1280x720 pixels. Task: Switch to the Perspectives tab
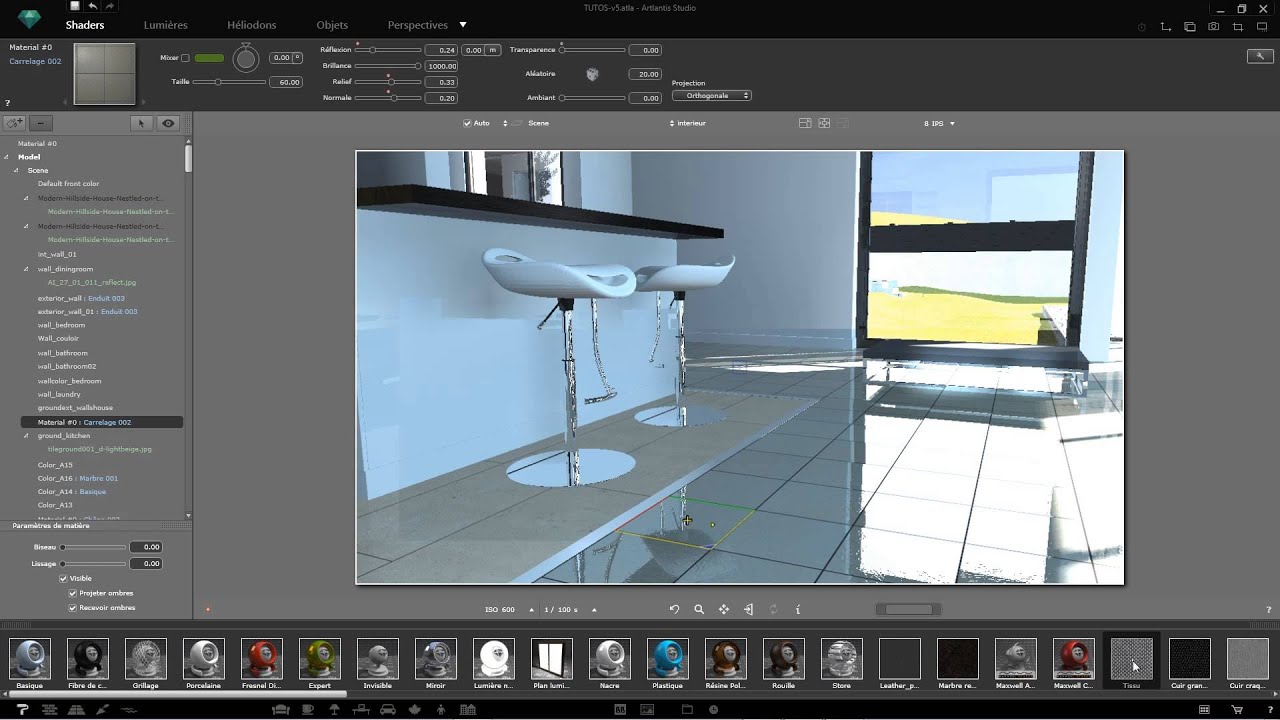417,24
